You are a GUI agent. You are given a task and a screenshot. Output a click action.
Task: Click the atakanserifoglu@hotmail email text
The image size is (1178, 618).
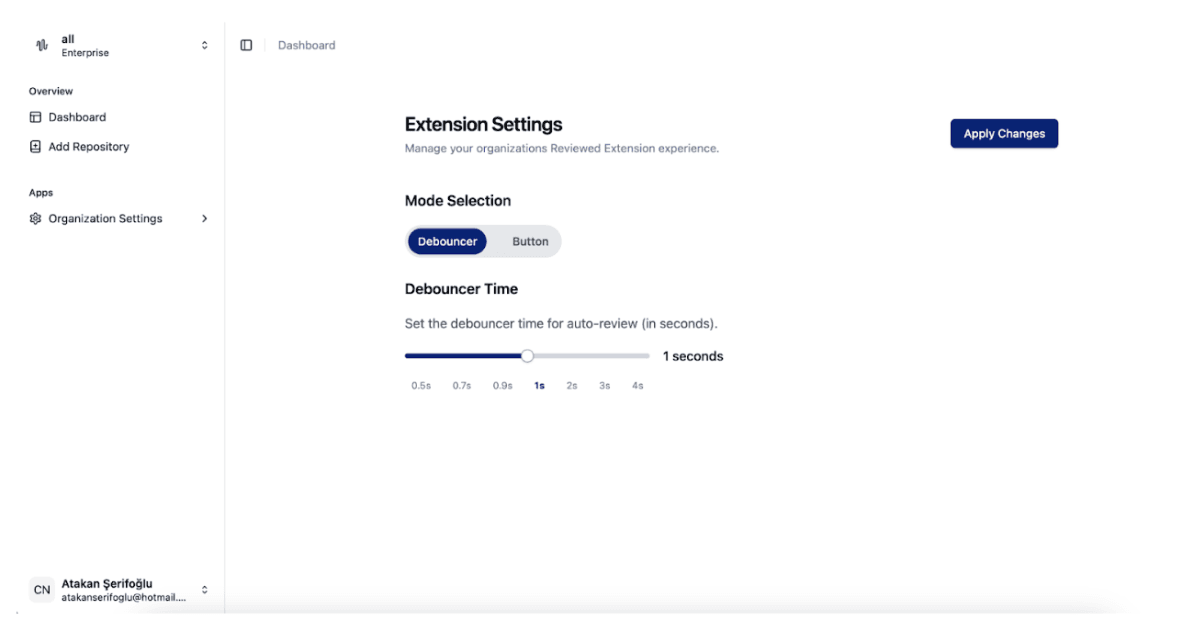(123, 598)
